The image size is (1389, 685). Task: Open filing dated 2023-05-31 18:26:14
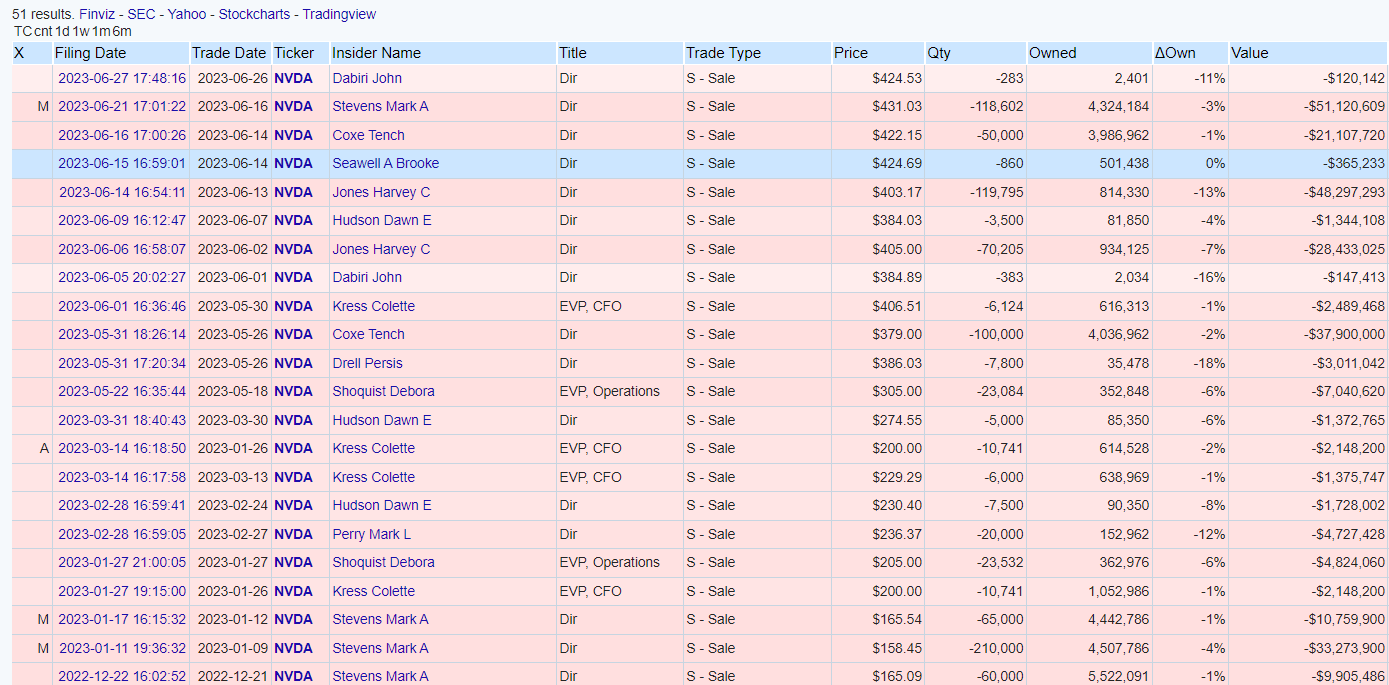(122, 334)
